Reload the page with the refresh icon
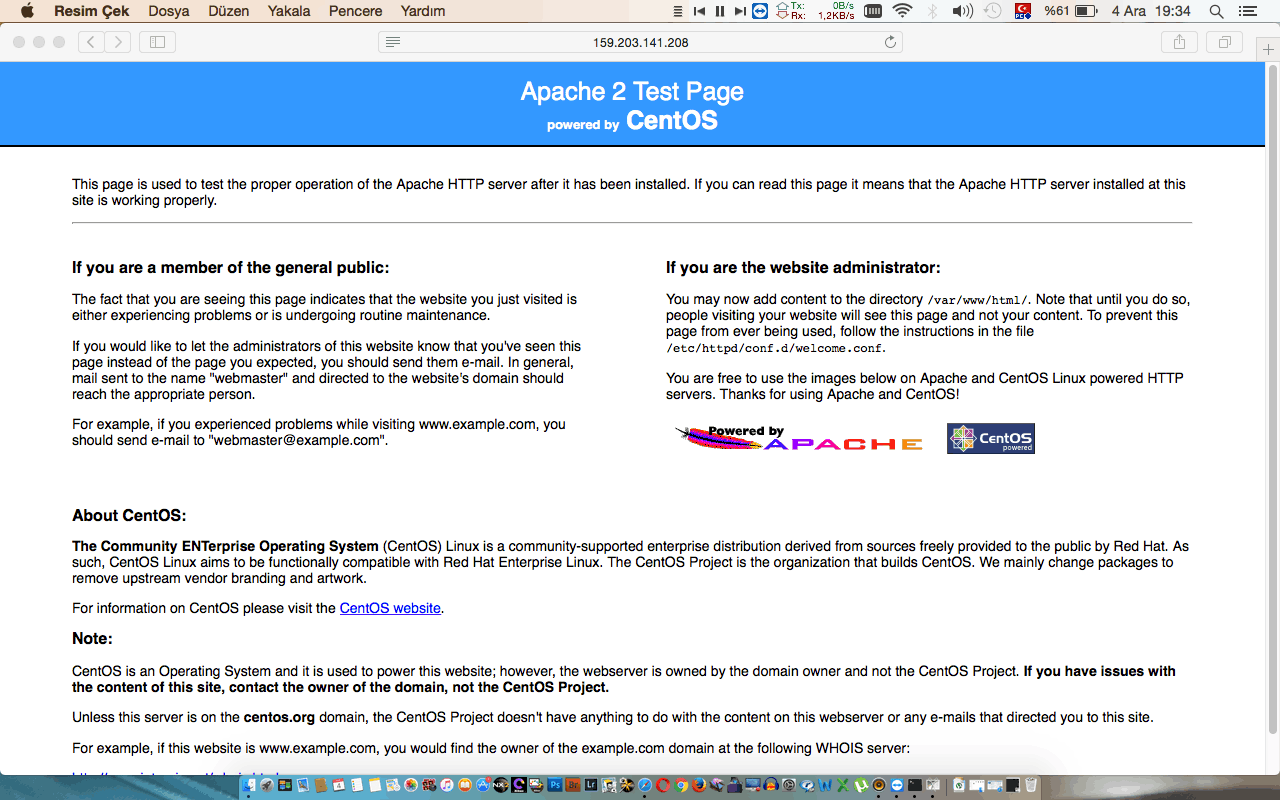Image resolution: width=1280 pixels, height=800 pixels. point(890,42)
